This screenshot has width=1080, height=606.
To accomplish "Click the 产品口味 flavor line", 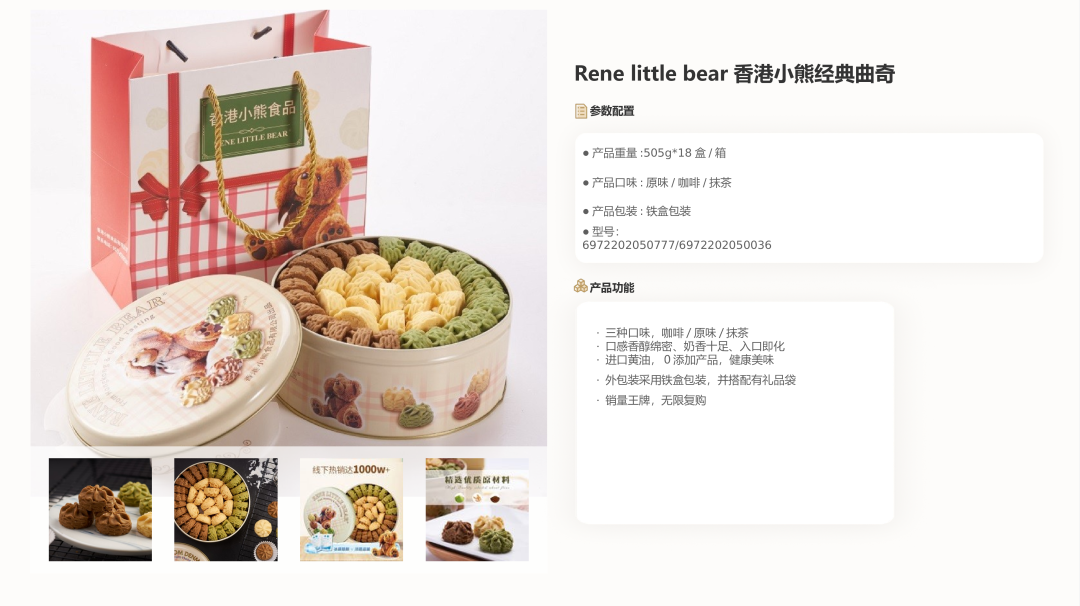I will tap(657, 182).
